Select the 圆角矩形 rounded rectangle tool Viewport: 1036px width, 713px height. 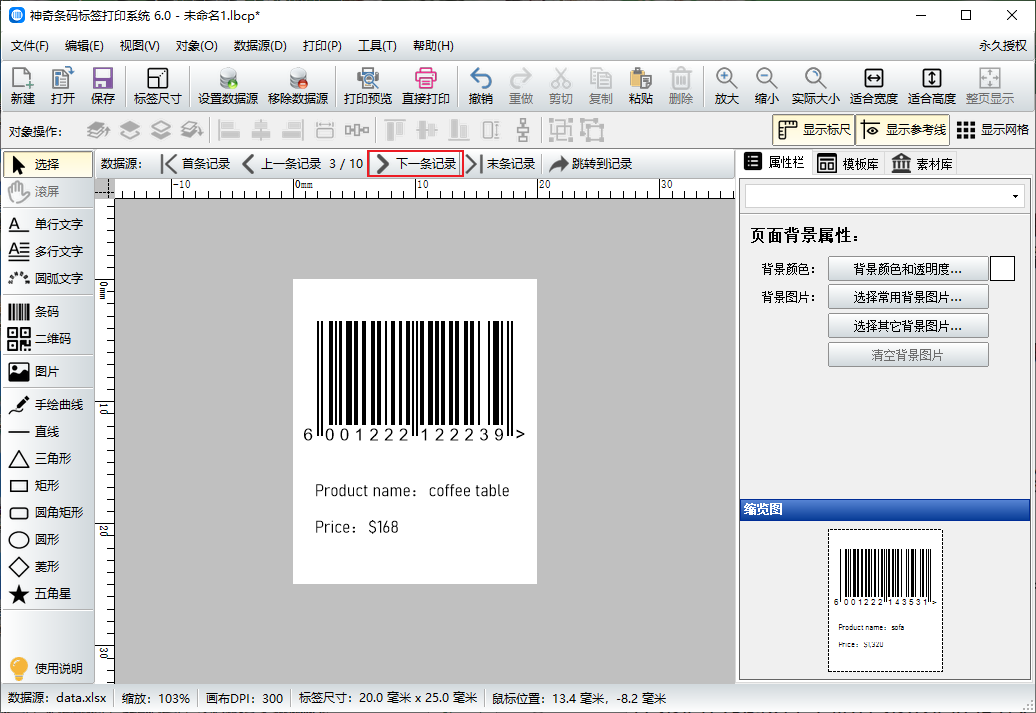coord(46,513)
